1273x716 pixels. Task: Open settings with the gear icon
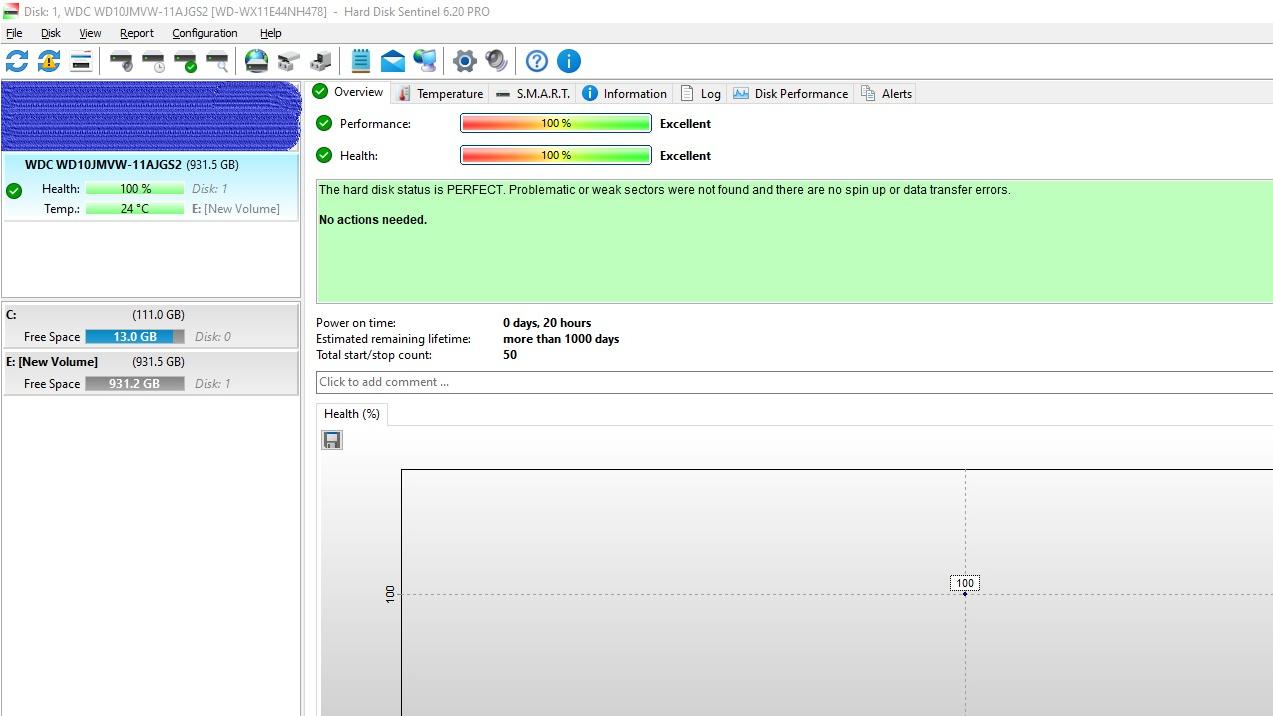464,61
